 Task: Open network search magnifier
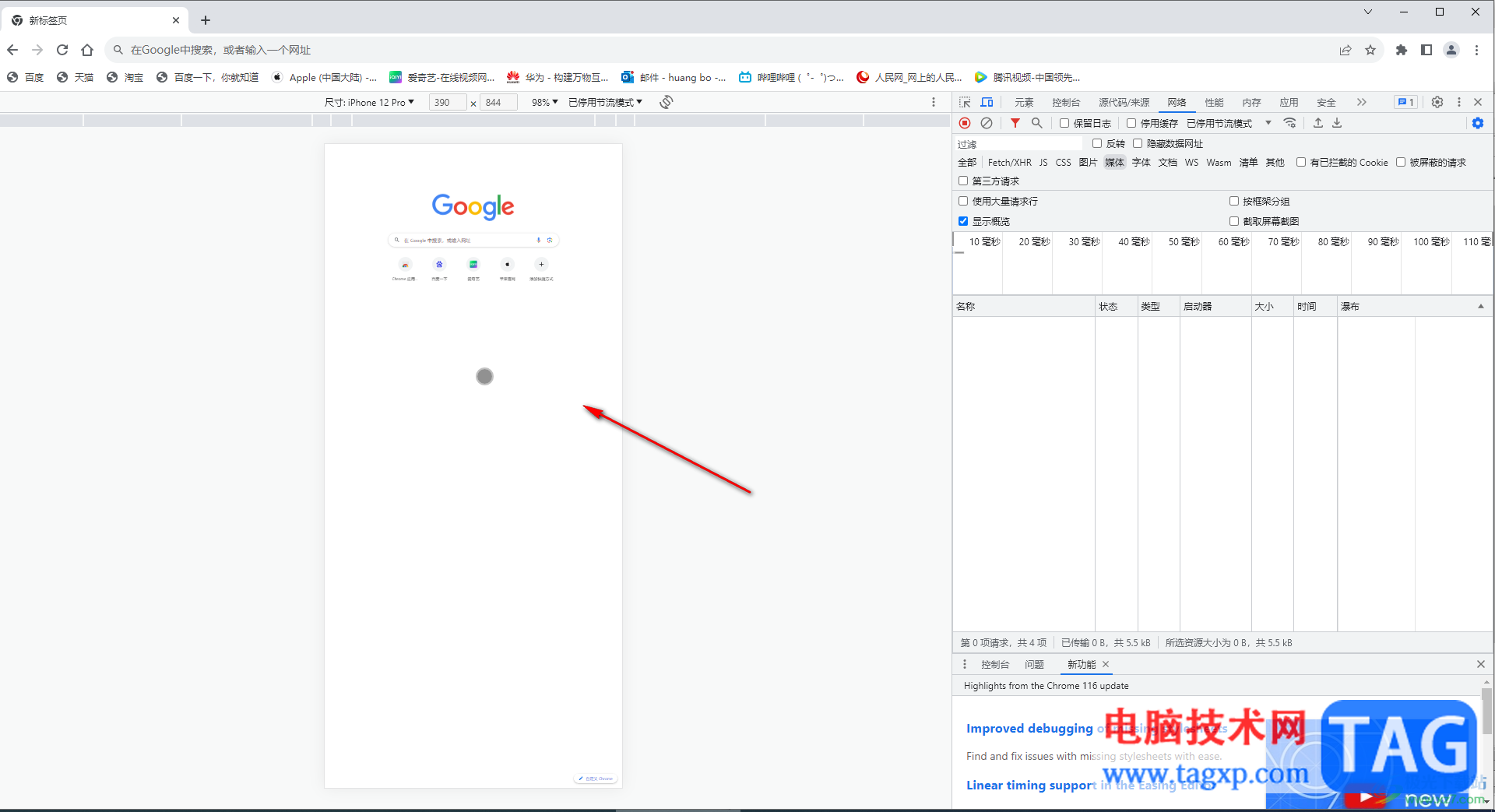tap(1037, 123)
